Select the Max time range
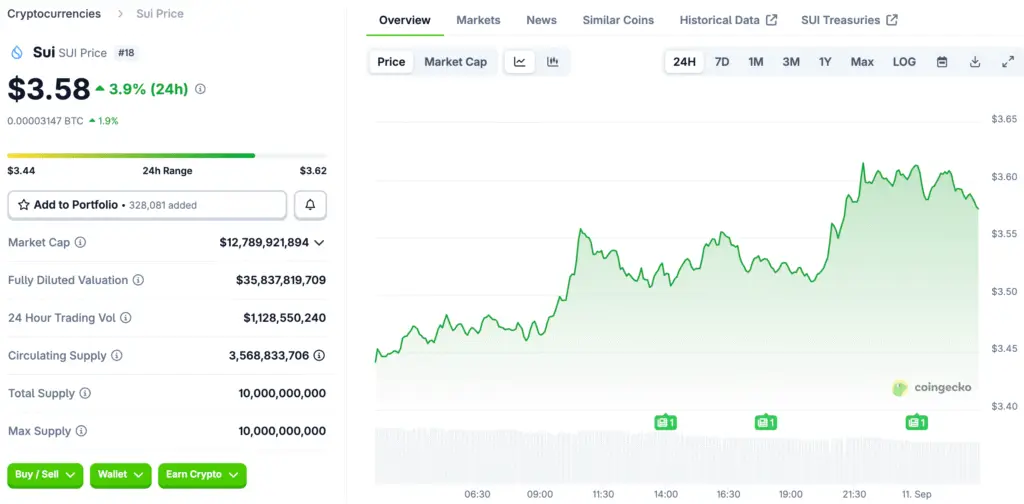The height and width of the screenshot is (504, 1024). tap(862, 62)
